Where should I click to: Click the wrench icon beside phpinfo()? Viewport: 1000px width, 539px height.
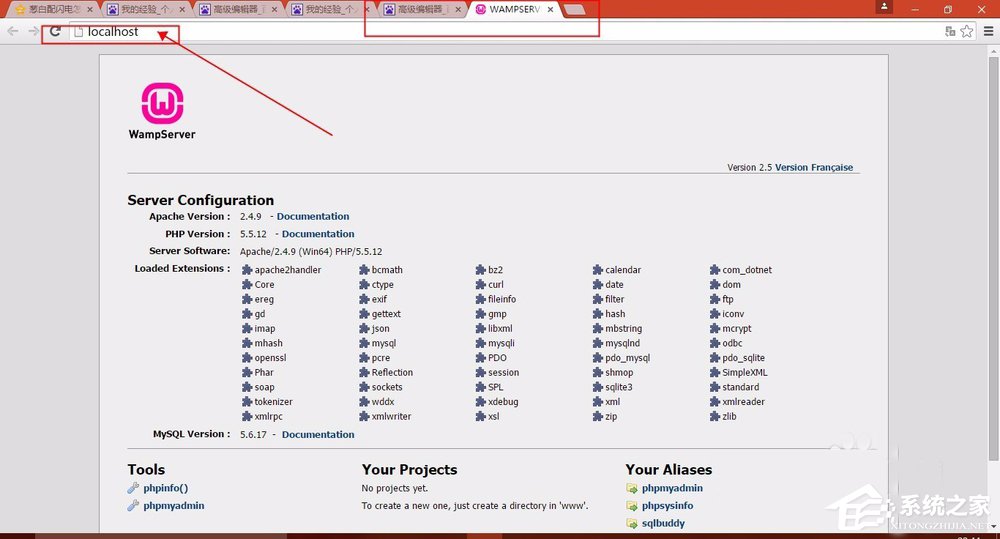click(133, 488)
